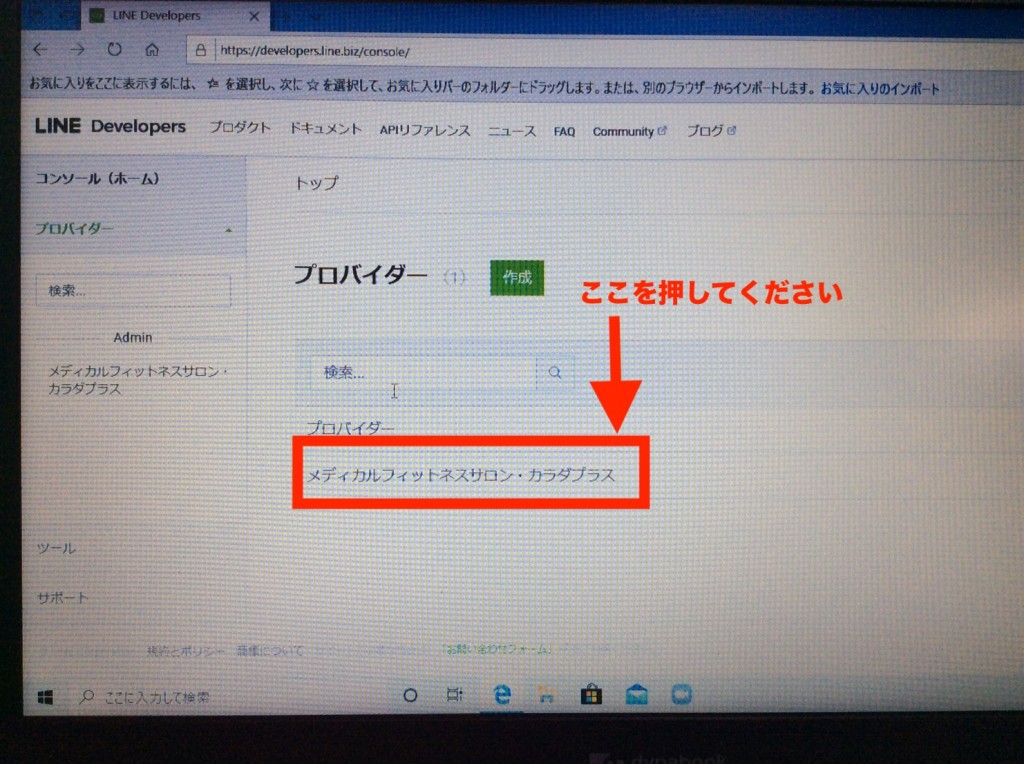Image resolution: width=1024 pixels, height=764 pixels.
Task: Open provider メディカルフィットネスサロン・カラダプラス in the main list
Action: tap(461, 475)
